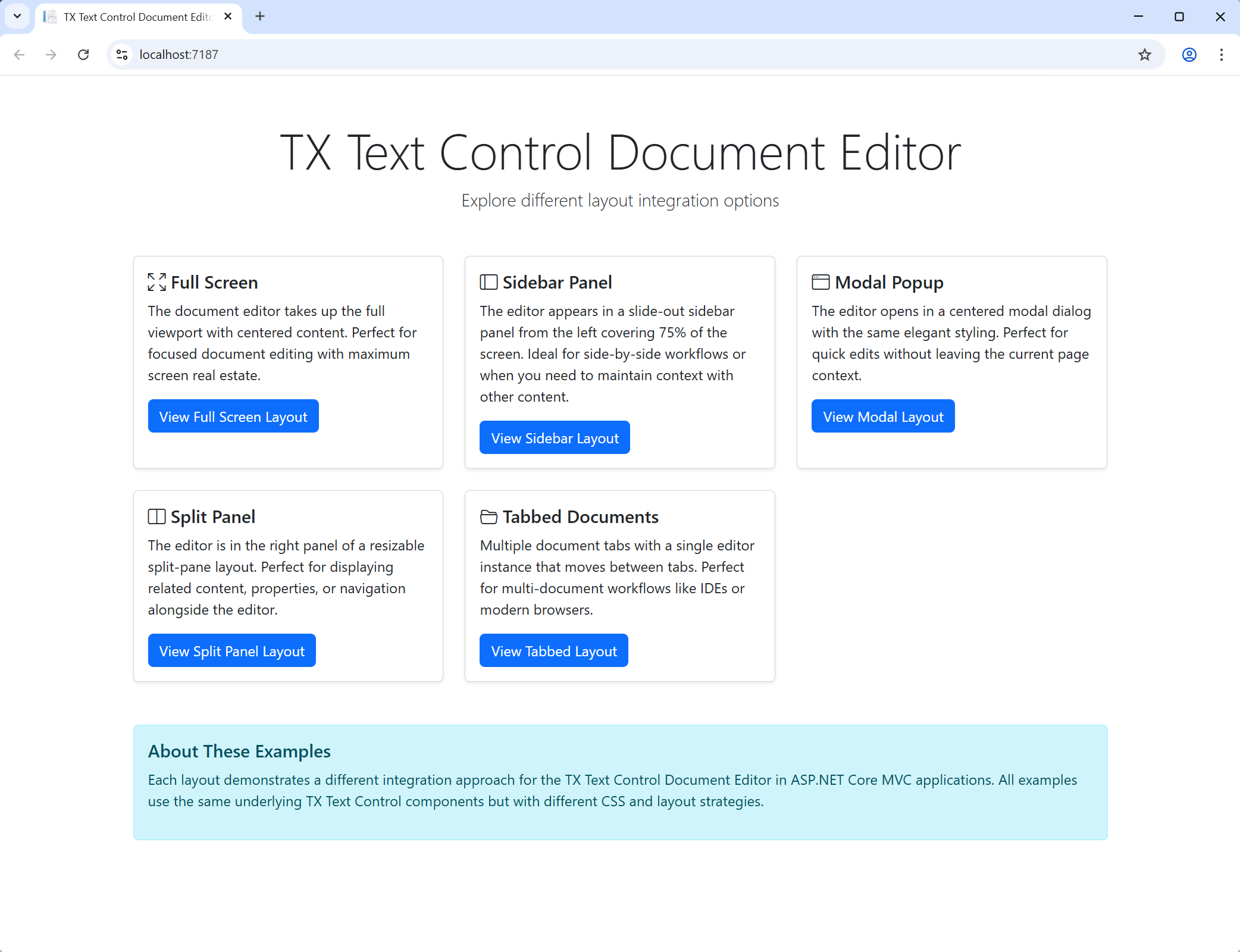Open View Sidebar Layout
1240x952 pixels.
click(554, 437)
